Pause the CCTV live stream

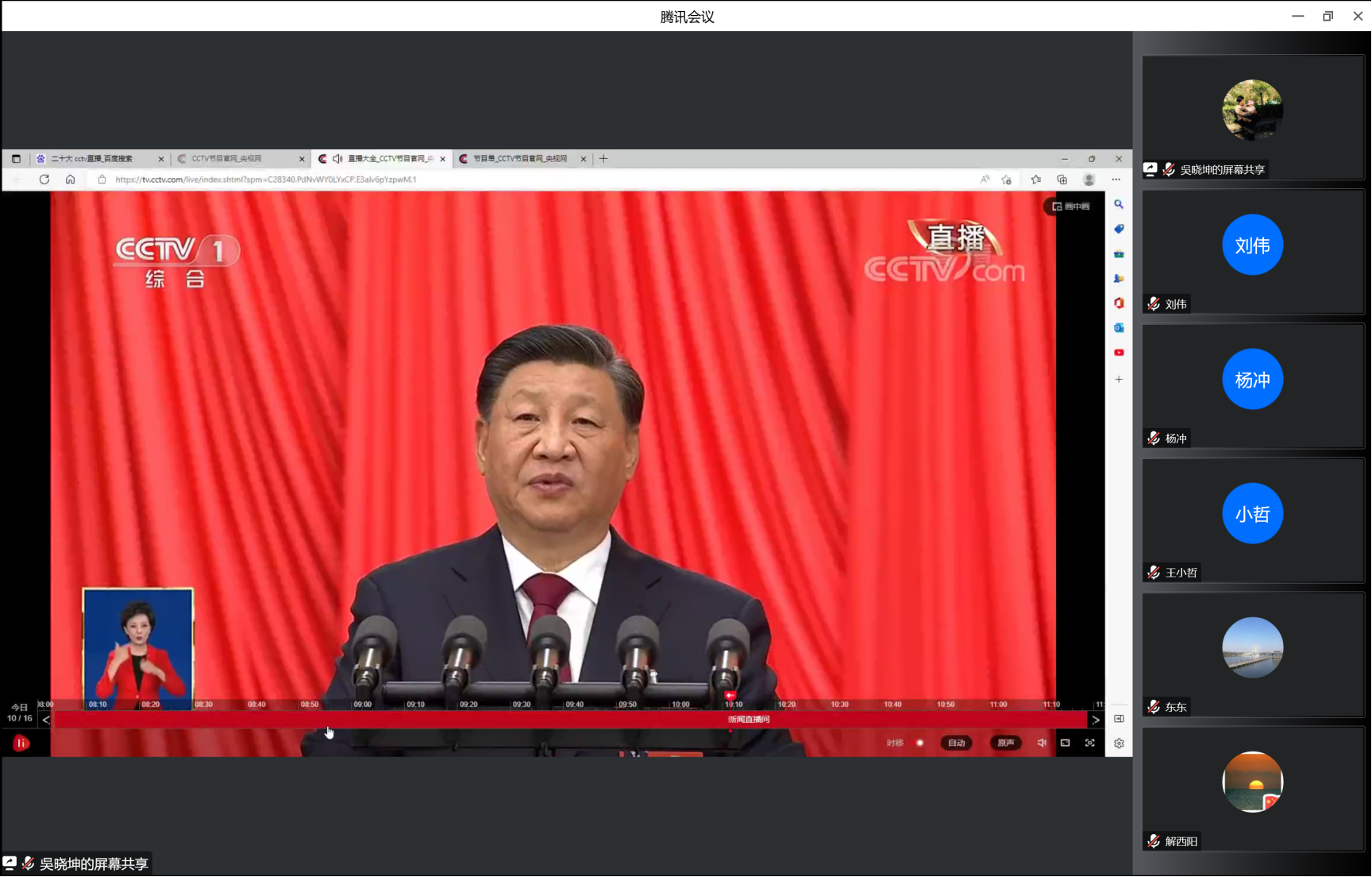click(21, 743)
